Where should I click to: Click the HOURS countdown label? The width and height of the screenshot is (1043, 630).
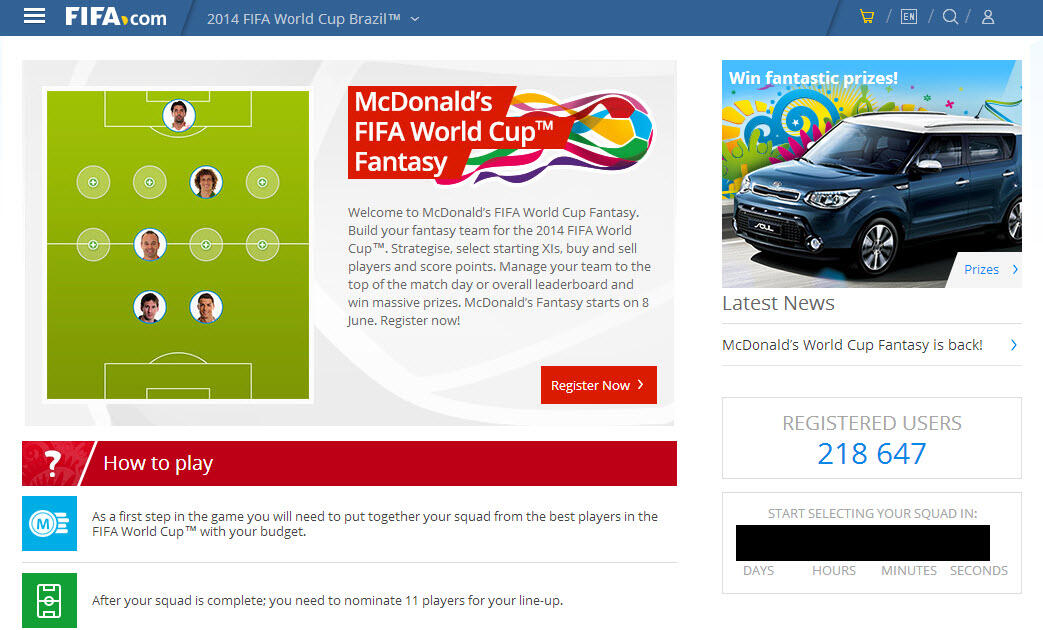pyautogui.click(x=833, y=571)
